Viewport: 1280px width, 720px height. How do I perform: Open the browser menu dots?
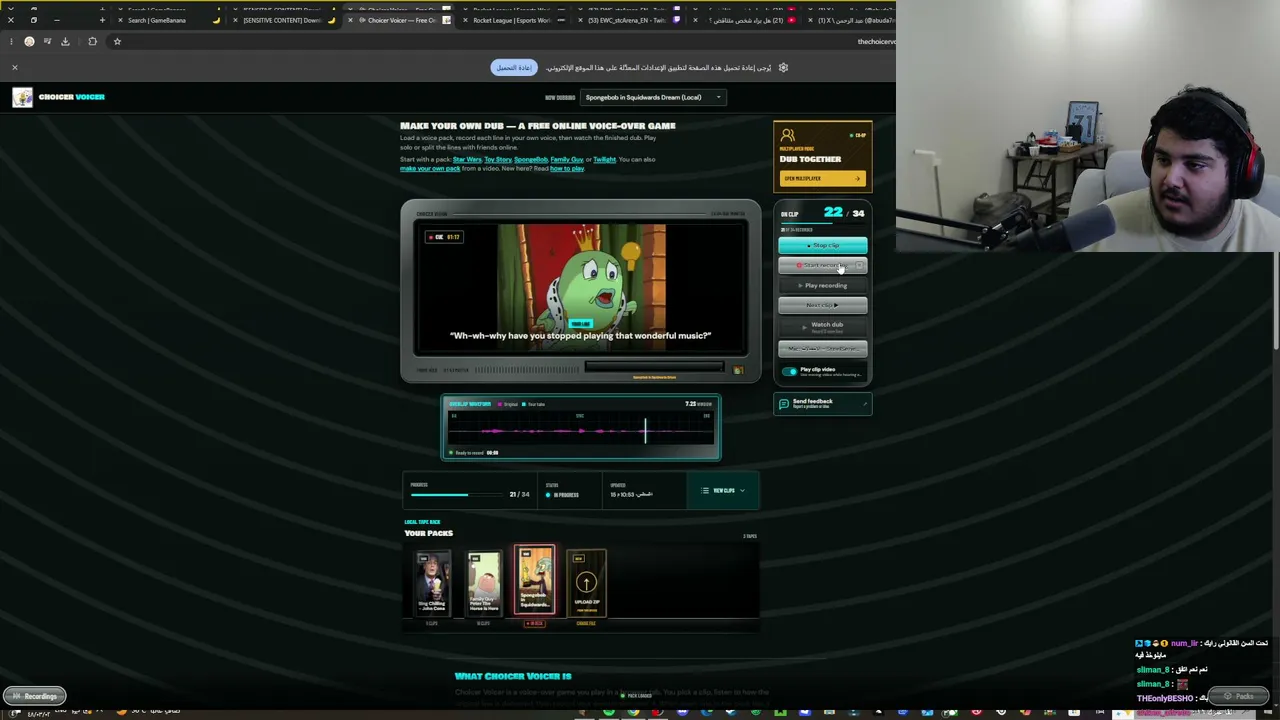click(10, 41)
